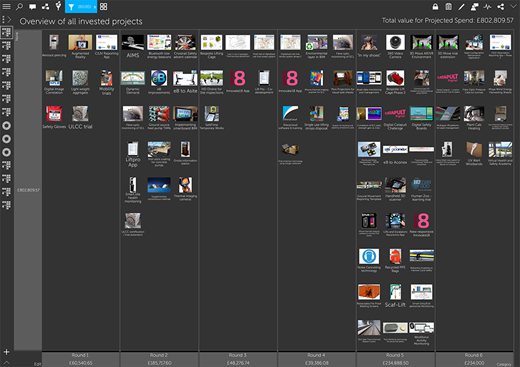Open the Human Zoo learning trial item
520x367 pixels.
(x=422, y=189)
